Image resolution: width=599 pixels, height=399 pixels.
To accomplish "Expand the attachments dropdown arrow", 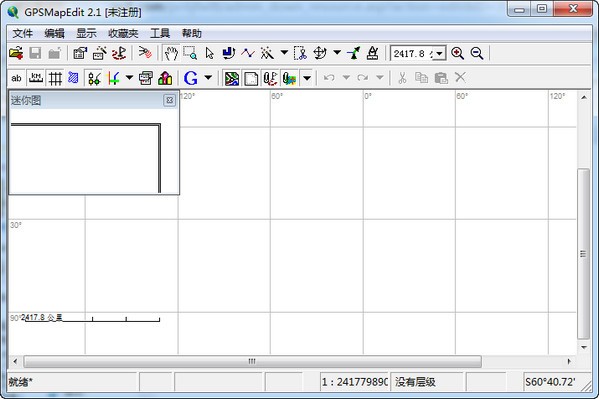I will [307, 78].
